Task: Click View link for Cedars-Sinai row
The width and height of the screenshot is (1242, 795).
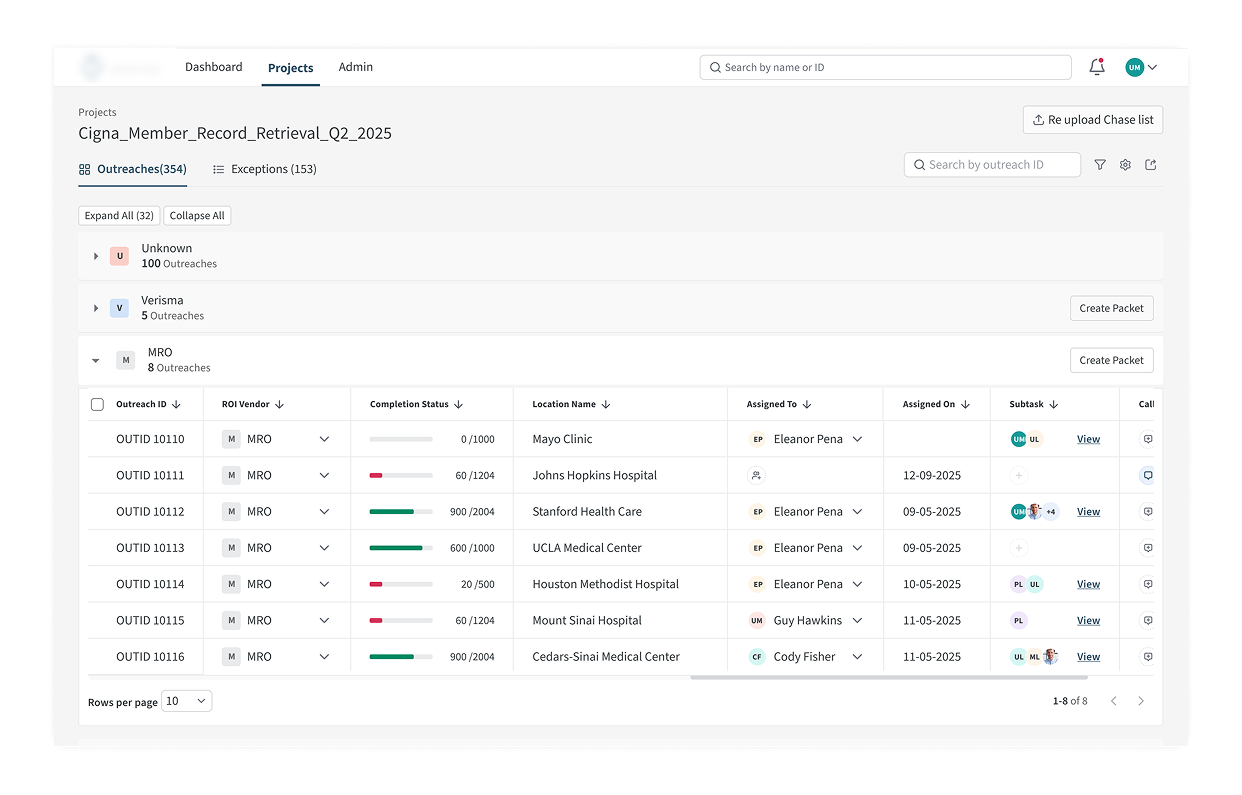Action: [x=1088, y=657]
